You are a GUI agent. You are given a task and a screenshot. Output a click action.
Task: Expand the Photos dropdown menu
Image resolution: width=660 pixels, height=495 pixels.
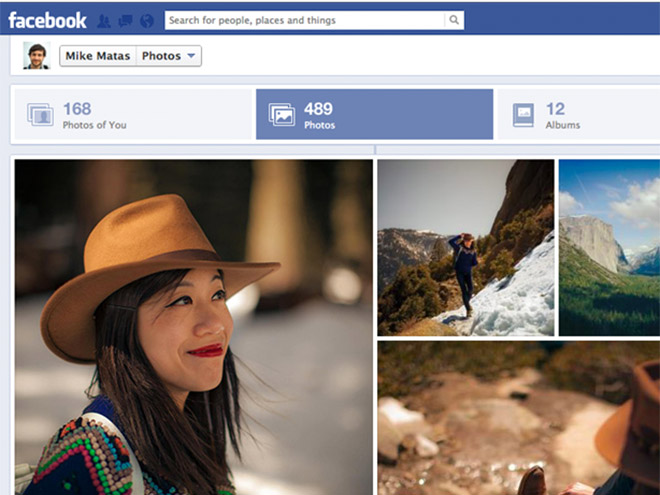click(169, 56)
